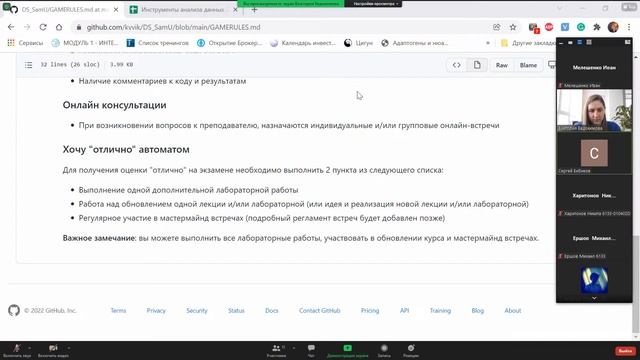Open the Training footer link
The width and height of the screenshot is (640, 360).
(440, 311)
